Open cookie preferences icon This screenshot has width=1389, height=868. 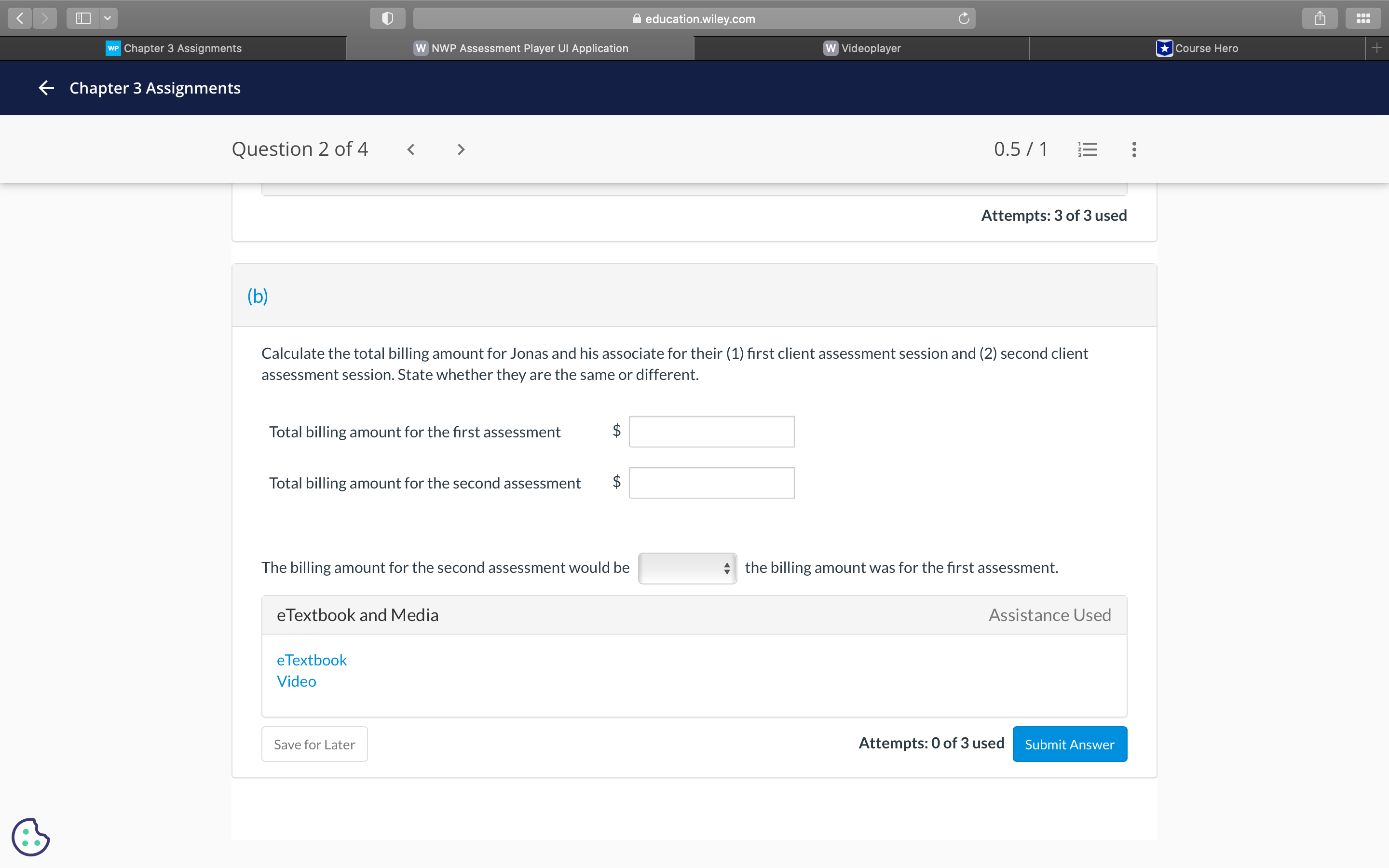coord(31,837)
